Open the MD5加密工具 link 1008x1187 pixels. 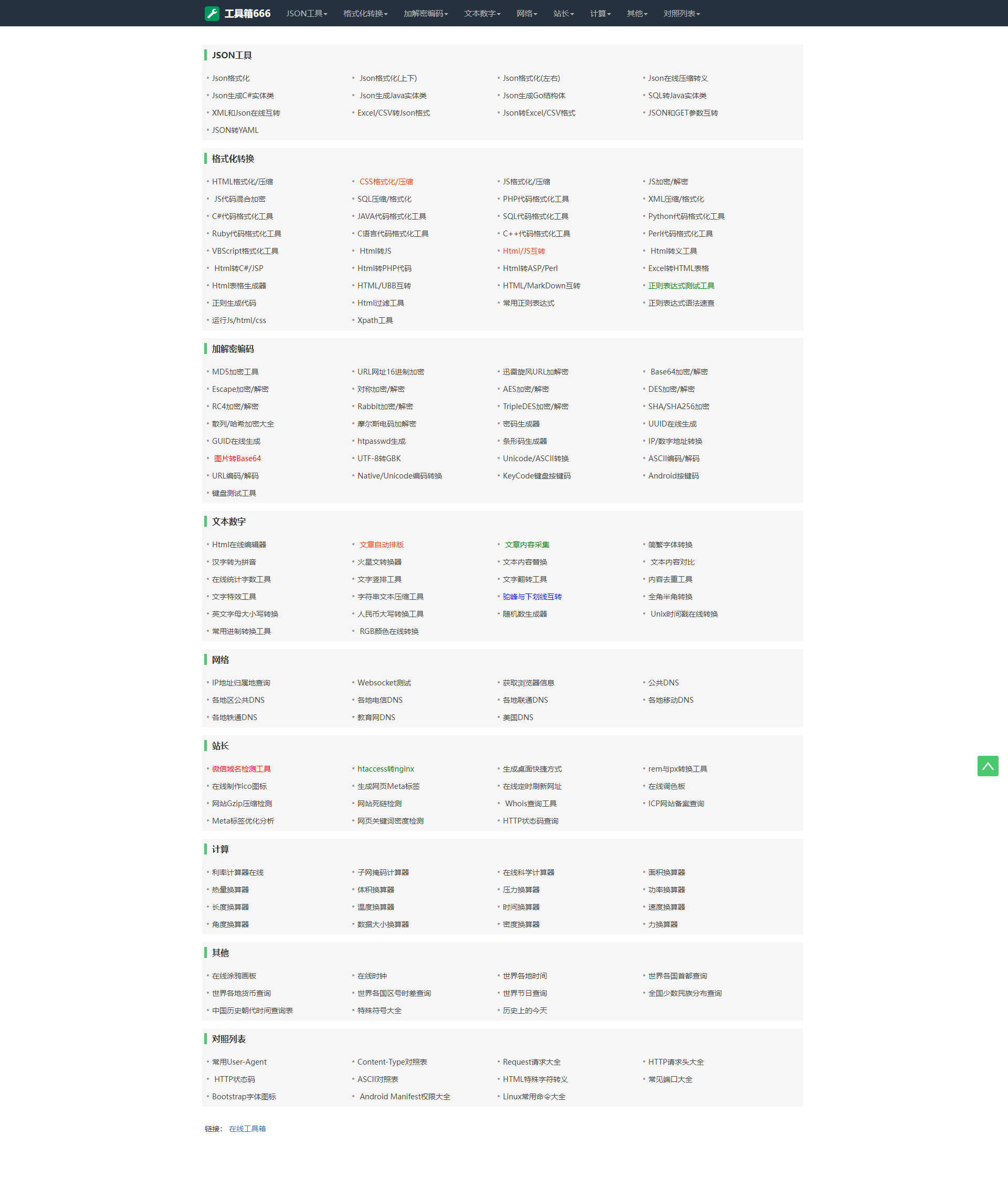(235, 372)
